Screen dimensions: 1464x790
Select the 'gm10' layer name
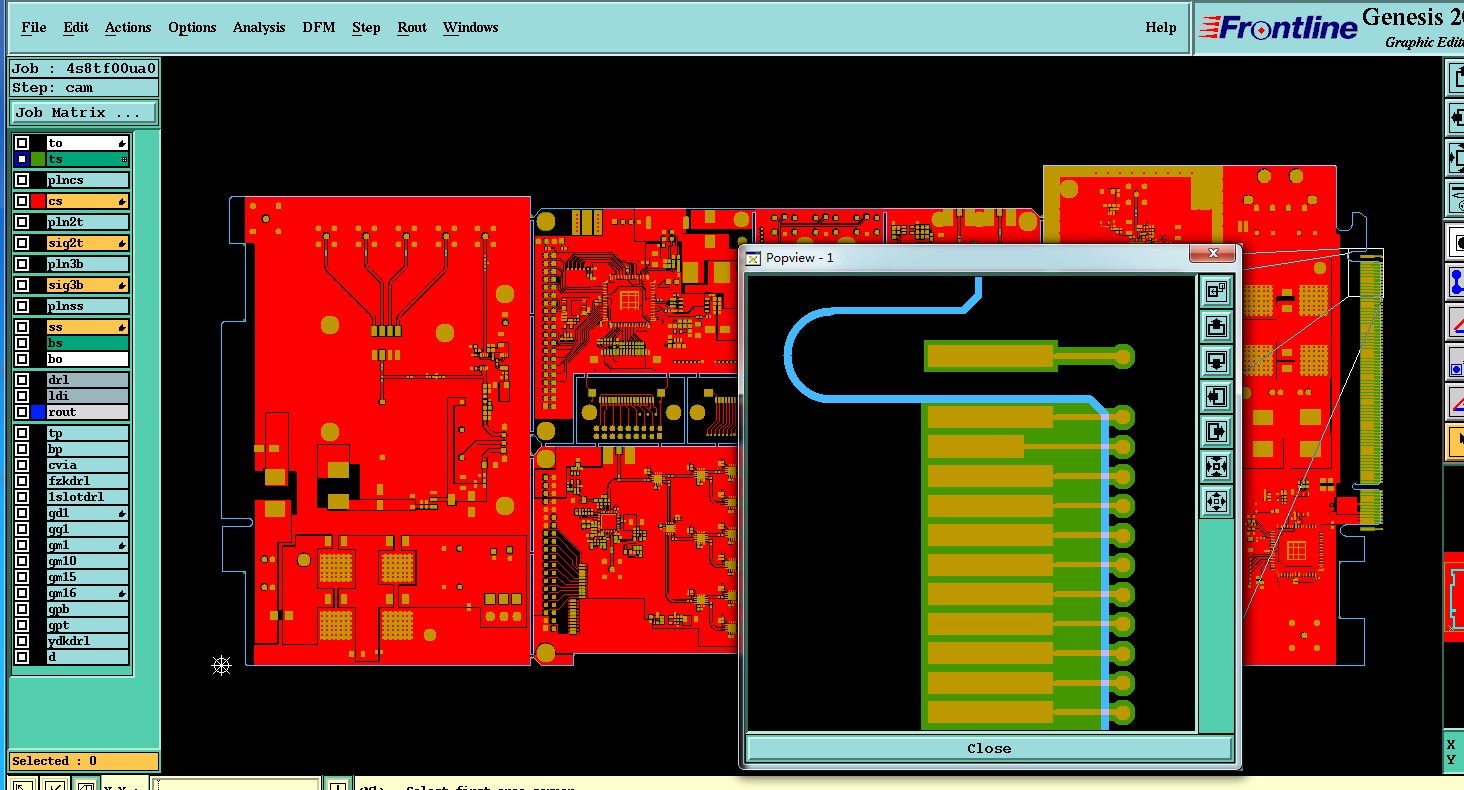(x=88, y=561)
